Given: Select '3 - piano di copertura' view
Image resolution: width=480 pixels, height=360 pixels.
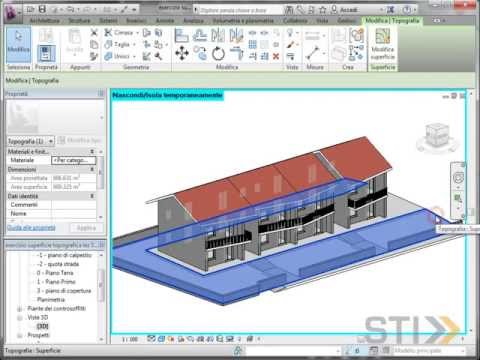Looking at the screenshot, I should (64, 291).
